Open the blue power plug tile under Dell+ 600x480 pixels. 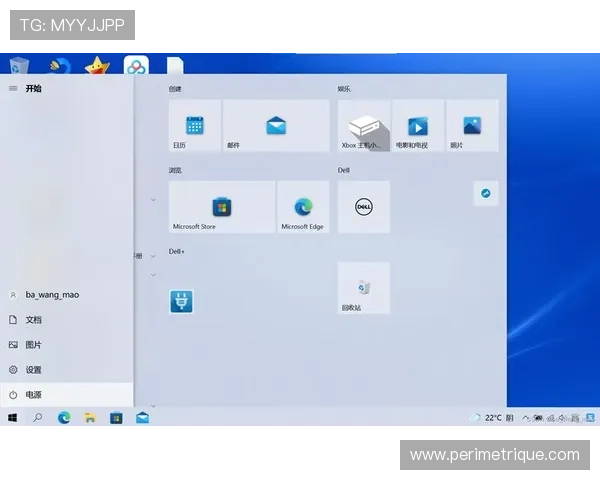coord(181,302)
